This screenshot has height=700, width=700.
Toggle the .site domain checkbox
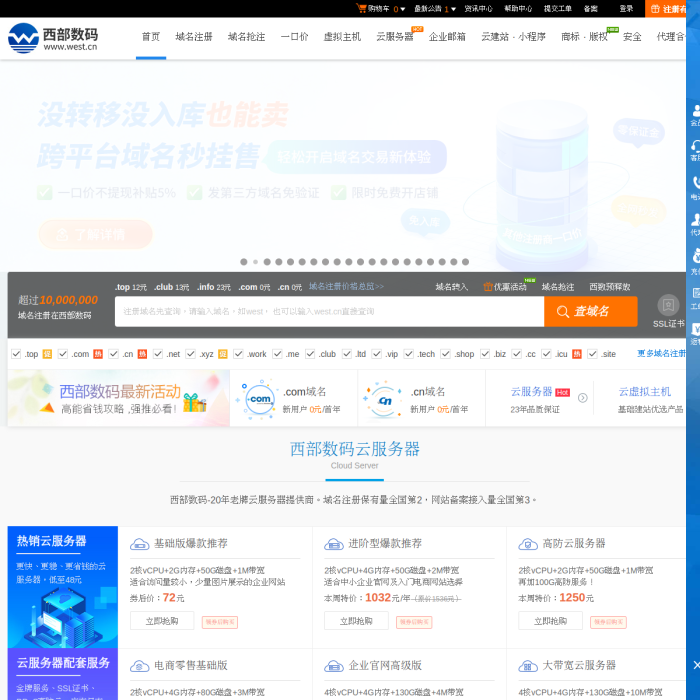point(592,354)
